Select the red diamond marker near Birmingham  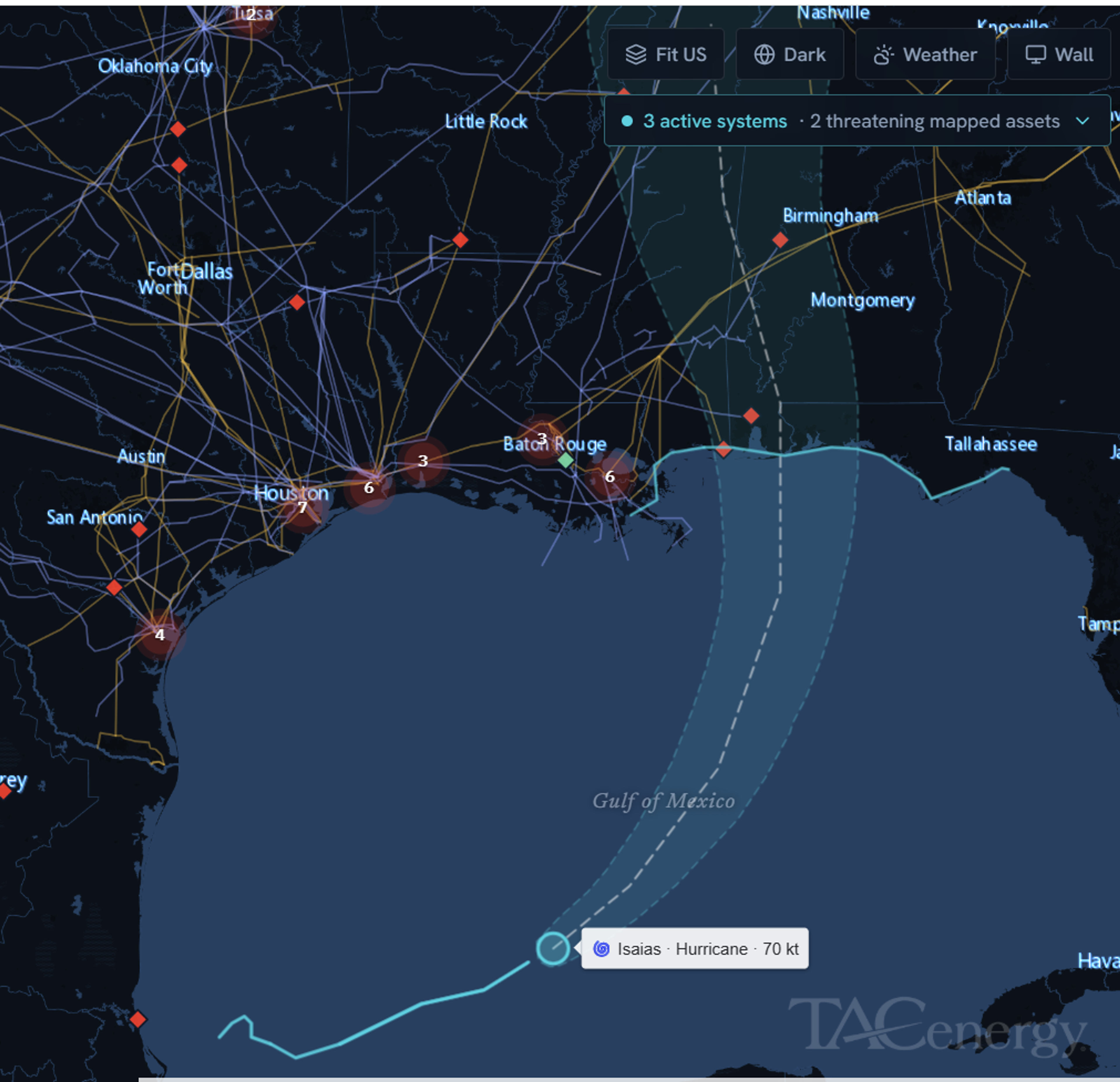[780, 240]
